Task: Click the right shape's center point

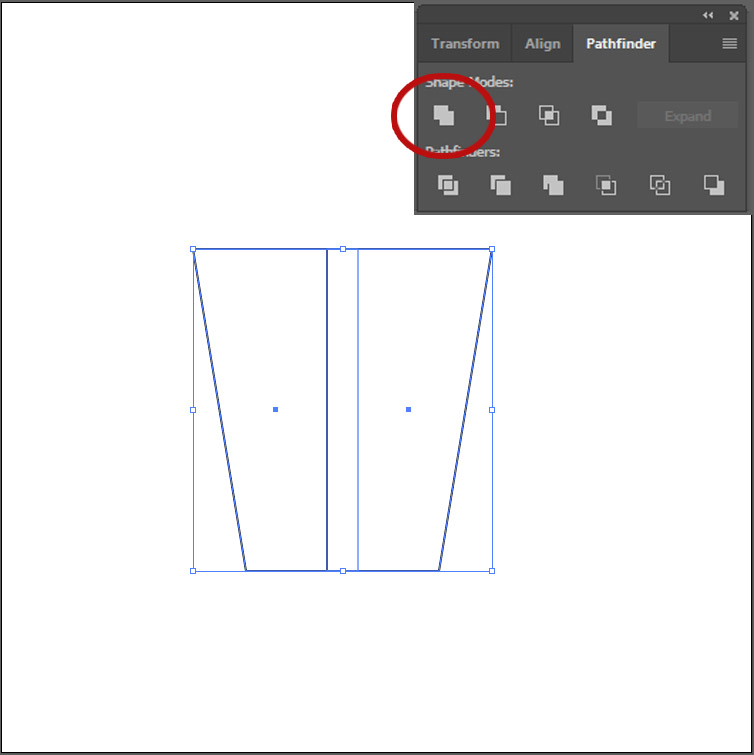Action: coord(408,409)
